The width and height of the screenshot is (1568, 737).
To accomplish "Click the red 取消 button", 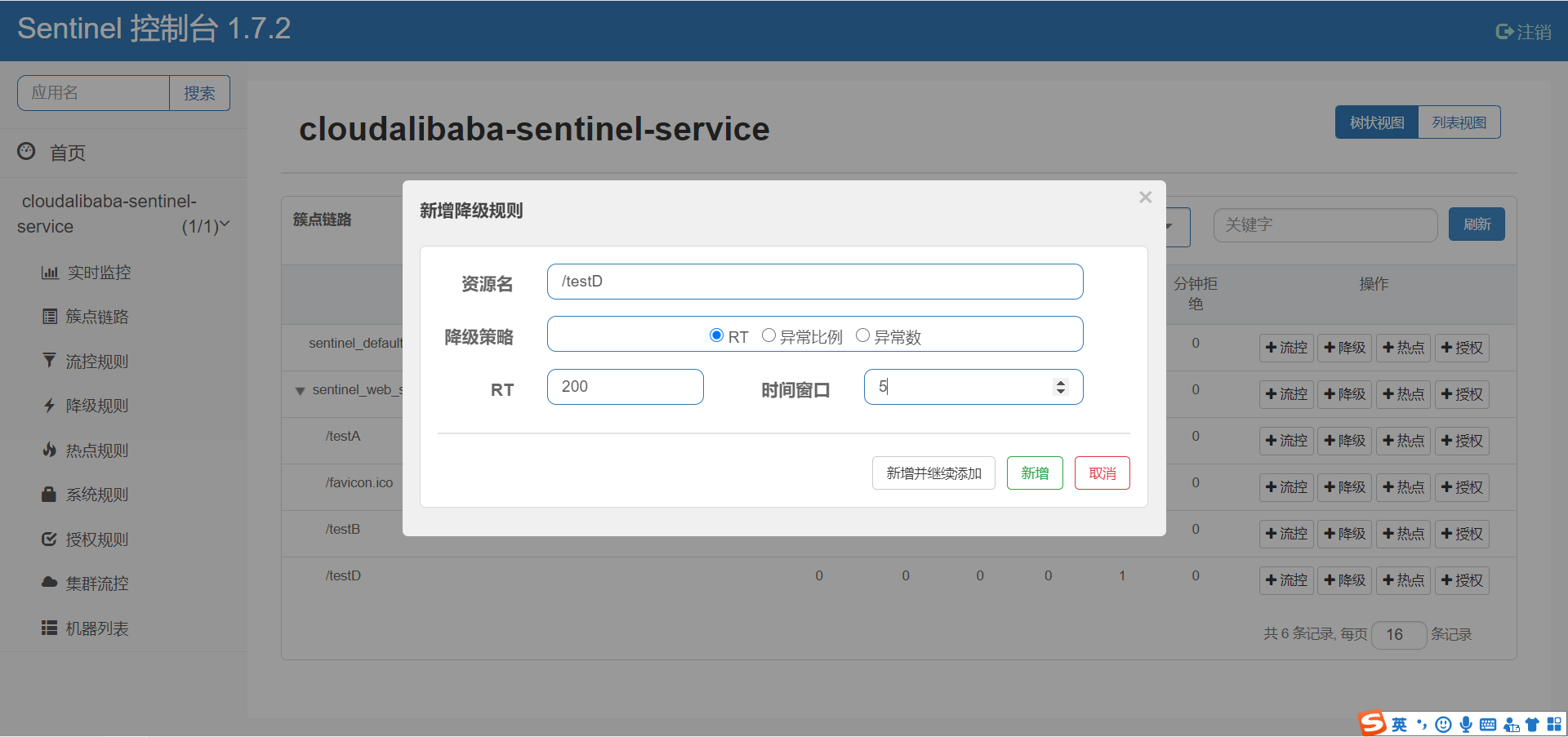I will 1102,473.
